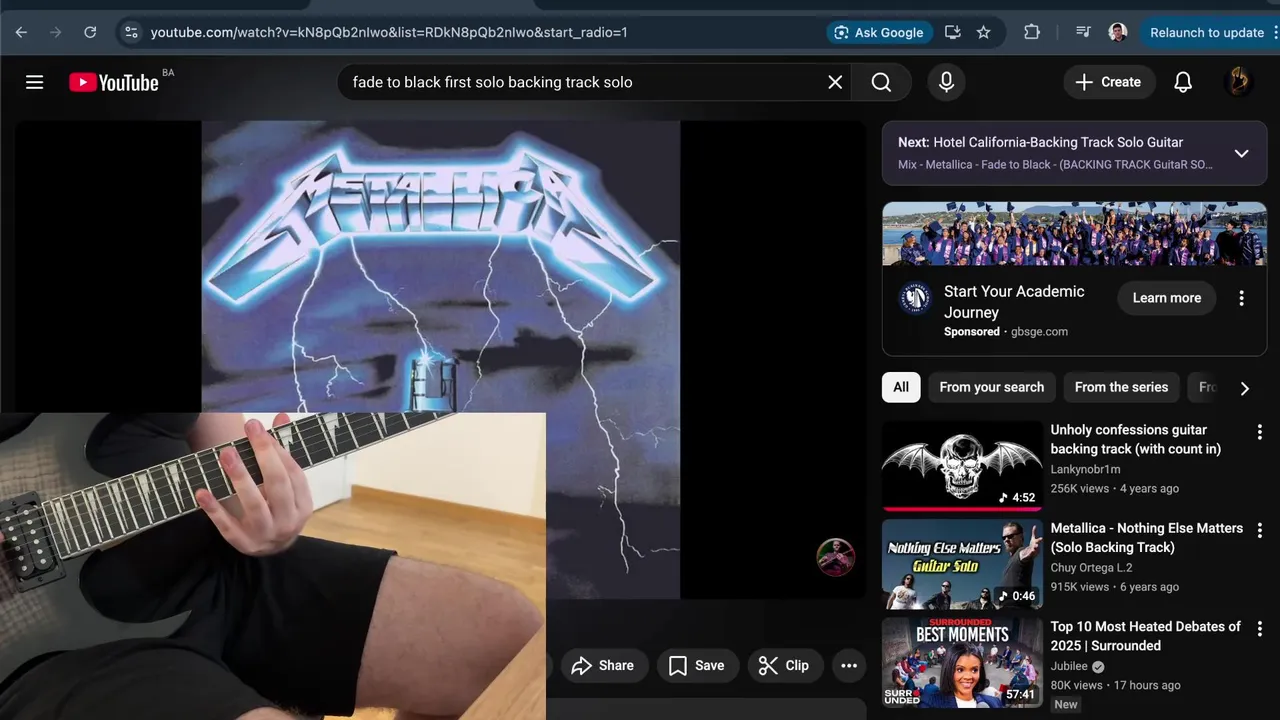Viewport: 1280px width, 720px height.
Task: Open Top 10 Most Heated Debates thumbnail
Action: [x=962, y=662]
